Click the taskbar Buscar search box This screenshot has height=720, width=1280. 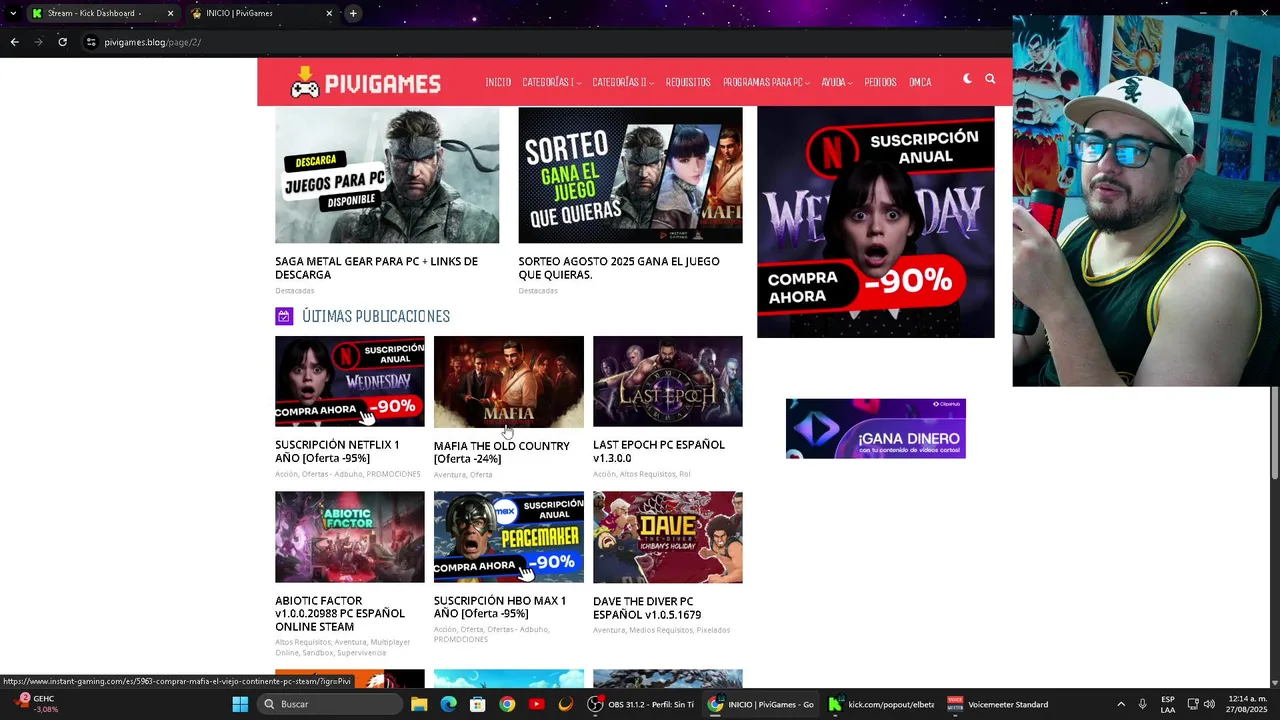point(330,704)
